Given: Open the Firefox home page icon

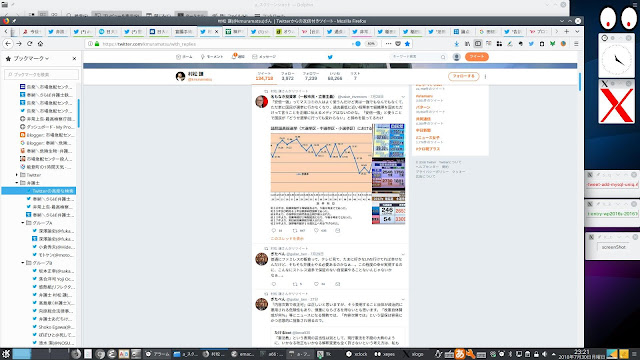Looking at the screenshot, I should 40,44.
